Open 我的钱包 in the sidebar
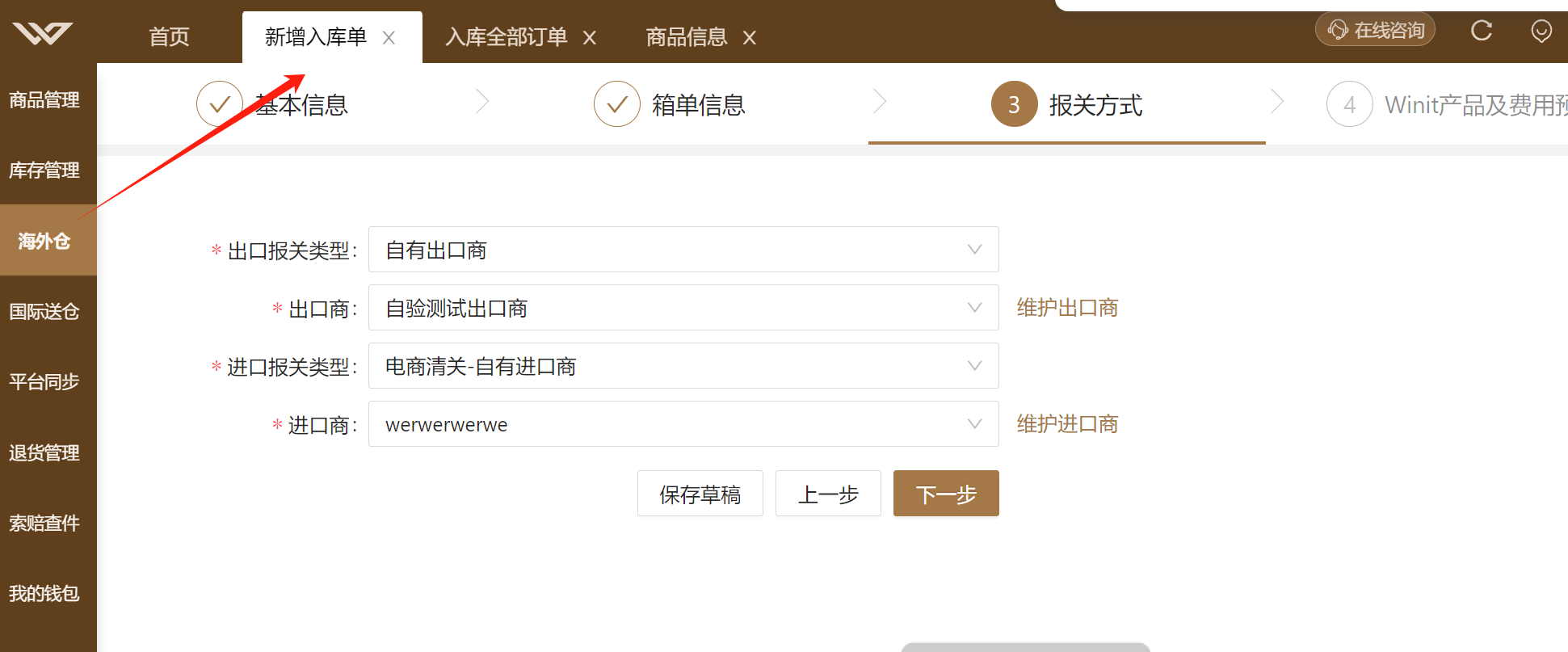The height and width of the screenshot is (652, 1568). [x=44, y=594]
